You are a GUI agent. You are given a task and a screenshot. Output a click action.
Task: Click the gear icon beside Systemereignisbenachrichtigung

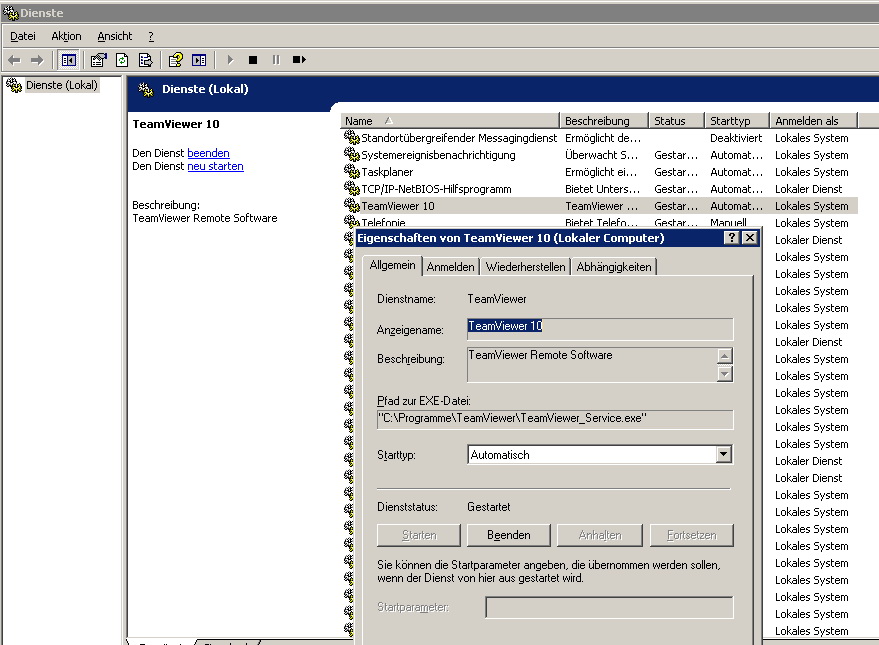click(x=351, y=154)
